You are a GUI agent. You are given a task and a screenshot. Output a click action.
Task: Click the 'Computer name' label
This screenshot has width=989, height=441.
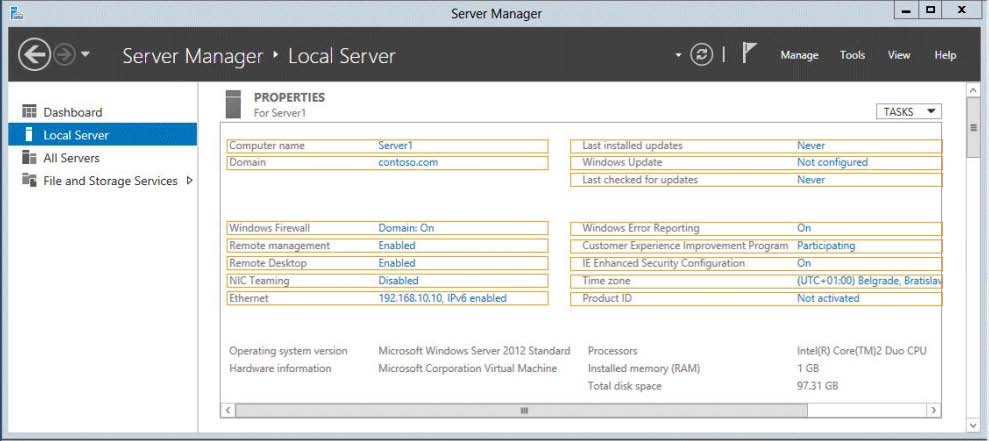point(267,146)
